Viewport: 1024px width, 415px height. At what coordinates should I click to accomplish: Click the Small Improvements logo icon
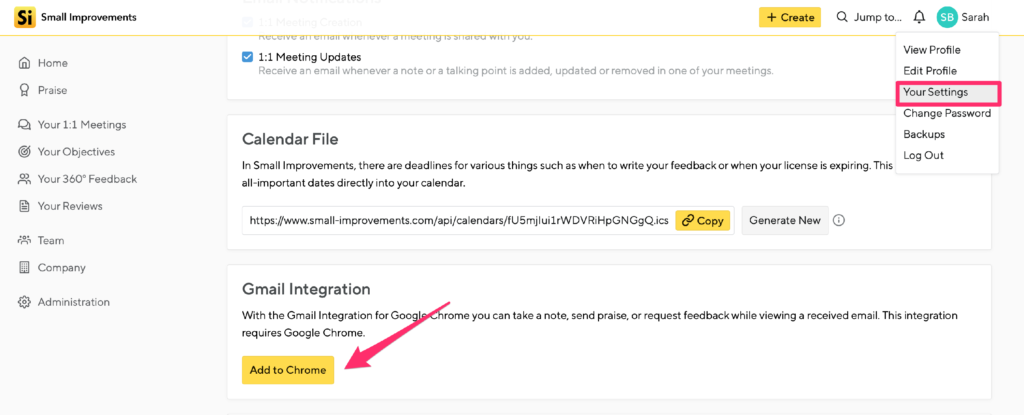tap(24, 17)
